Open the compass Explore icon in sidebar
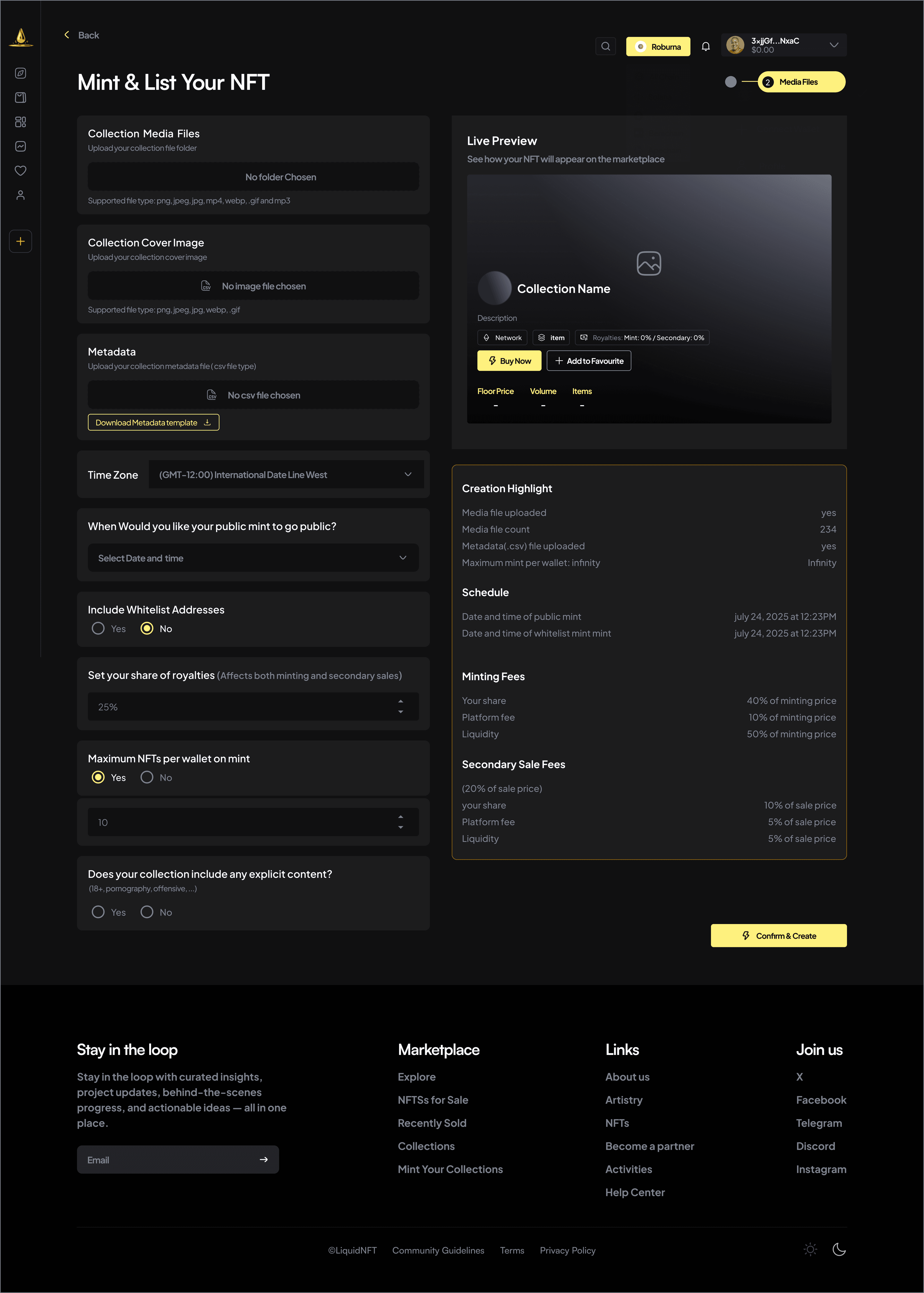This screenshot has height=1293, width=924. pos(21,73)
